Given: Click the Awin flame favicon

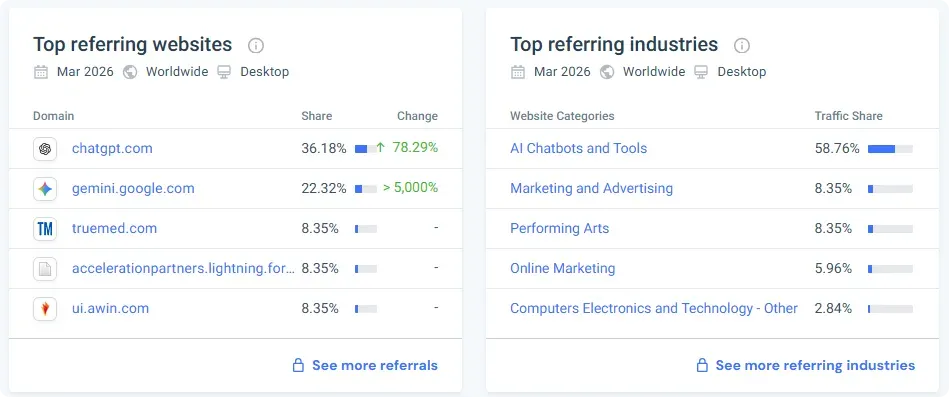Looking at the screenshot, I should [x=45, y=309].
